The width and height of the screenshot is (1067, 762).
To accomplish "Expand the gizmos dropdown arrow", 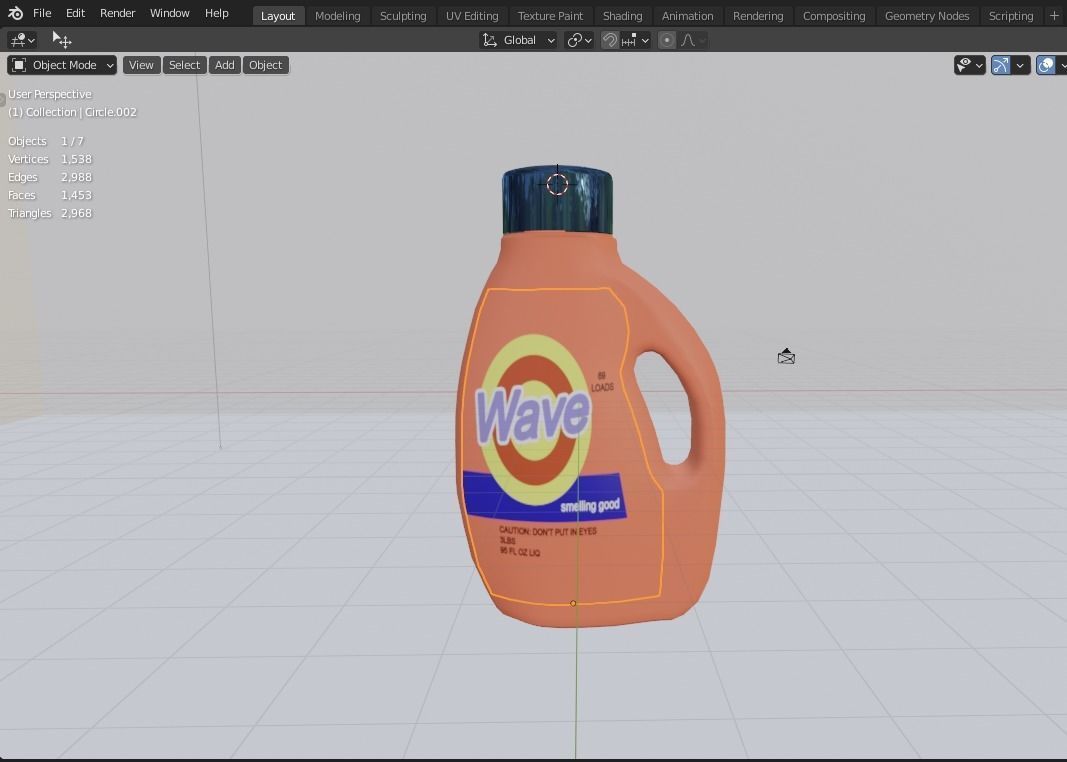I will 1021,64.
